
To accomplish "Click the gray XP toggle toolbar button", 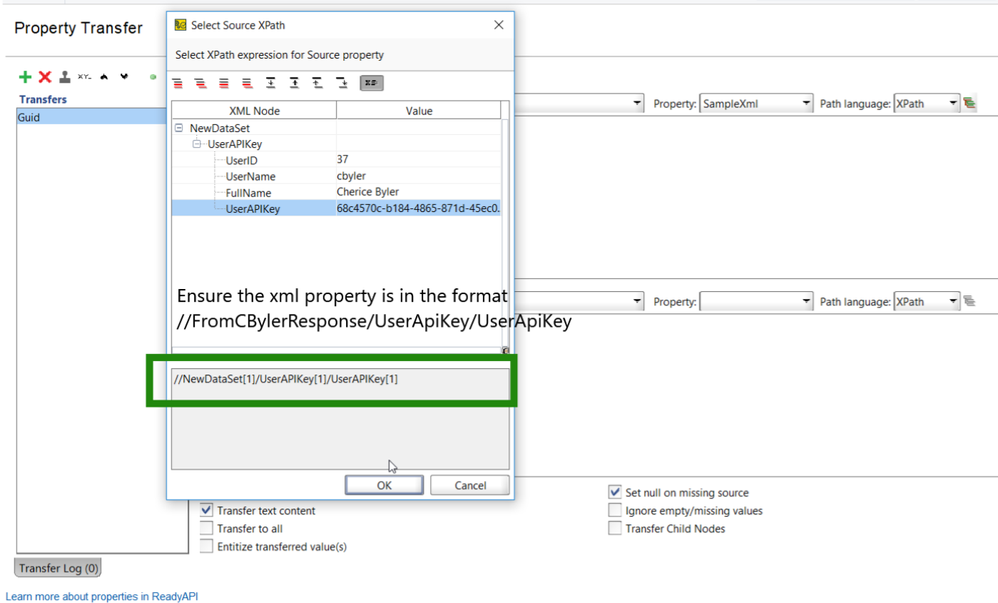I will coord(371,83).
